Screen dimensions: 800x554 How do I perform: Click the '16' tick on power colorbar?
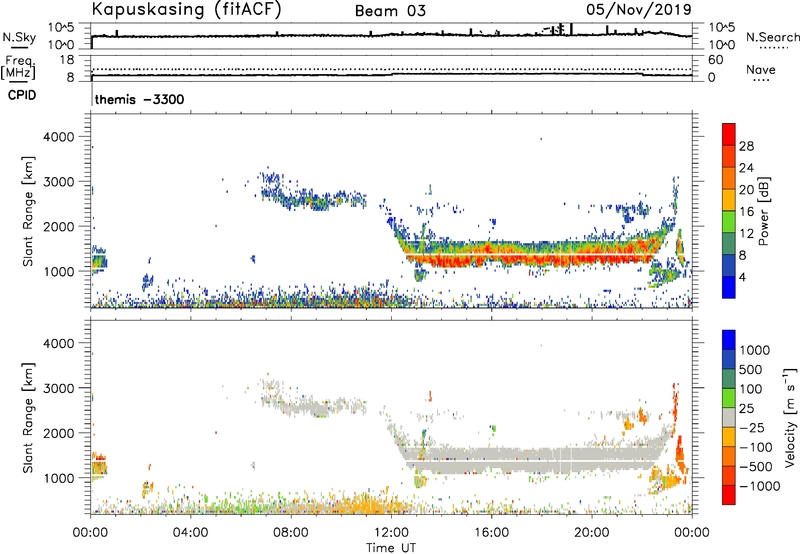pyautogui.click(x=746, y=212)
